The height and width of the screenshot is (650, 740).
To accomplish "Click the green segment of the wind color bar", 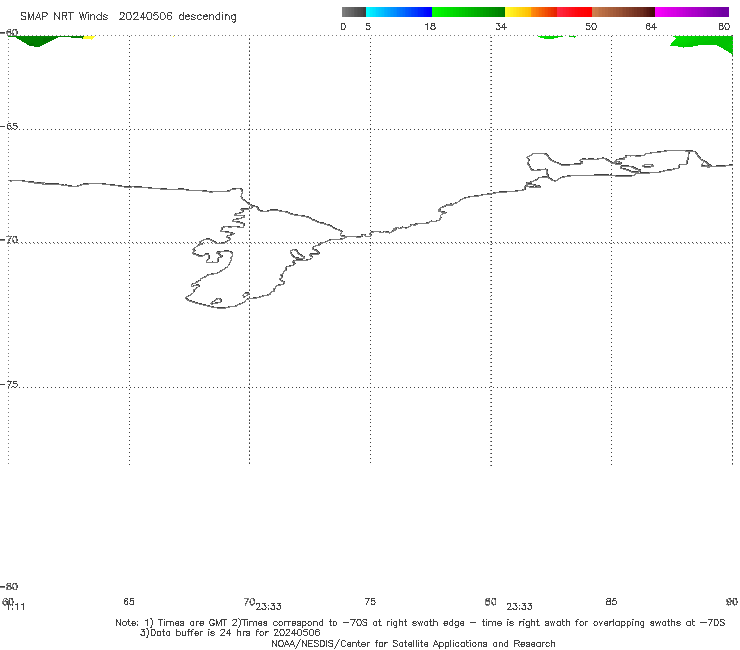I will tap(468, 12).
